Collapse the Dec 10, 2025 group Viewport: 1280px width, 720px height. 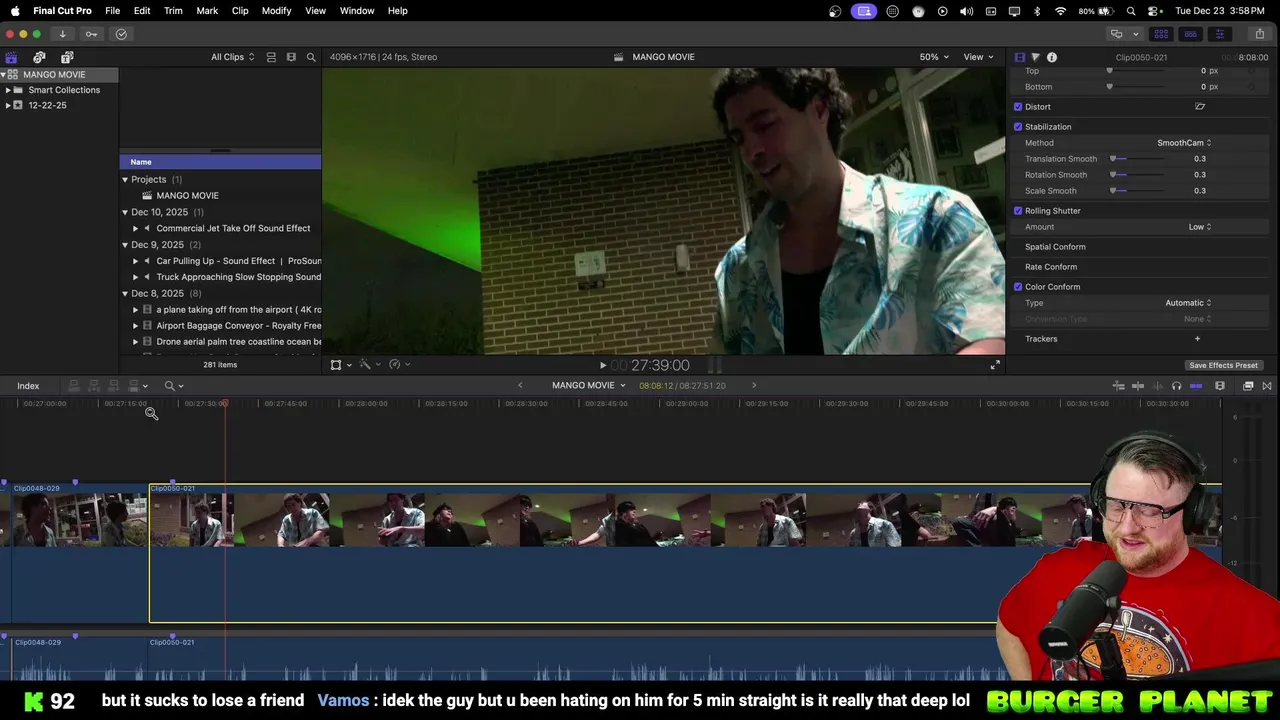(125, 212)
